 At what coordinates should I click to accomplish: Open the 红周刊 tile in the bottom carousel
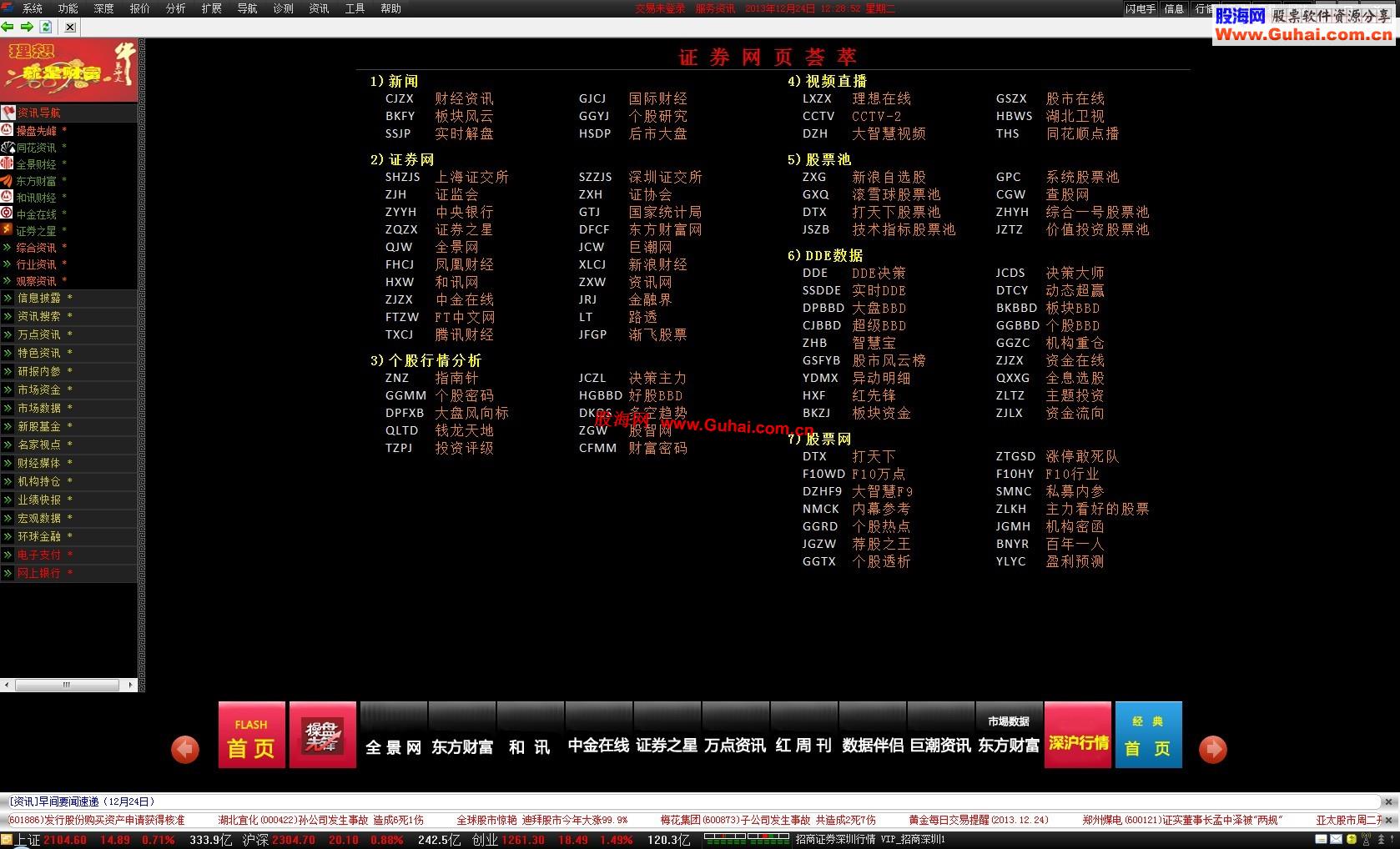coord(803,736)
